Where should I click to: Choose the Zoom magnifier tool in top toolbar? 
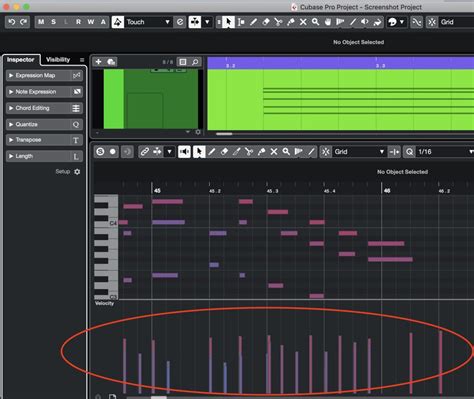tap(315, 22)
